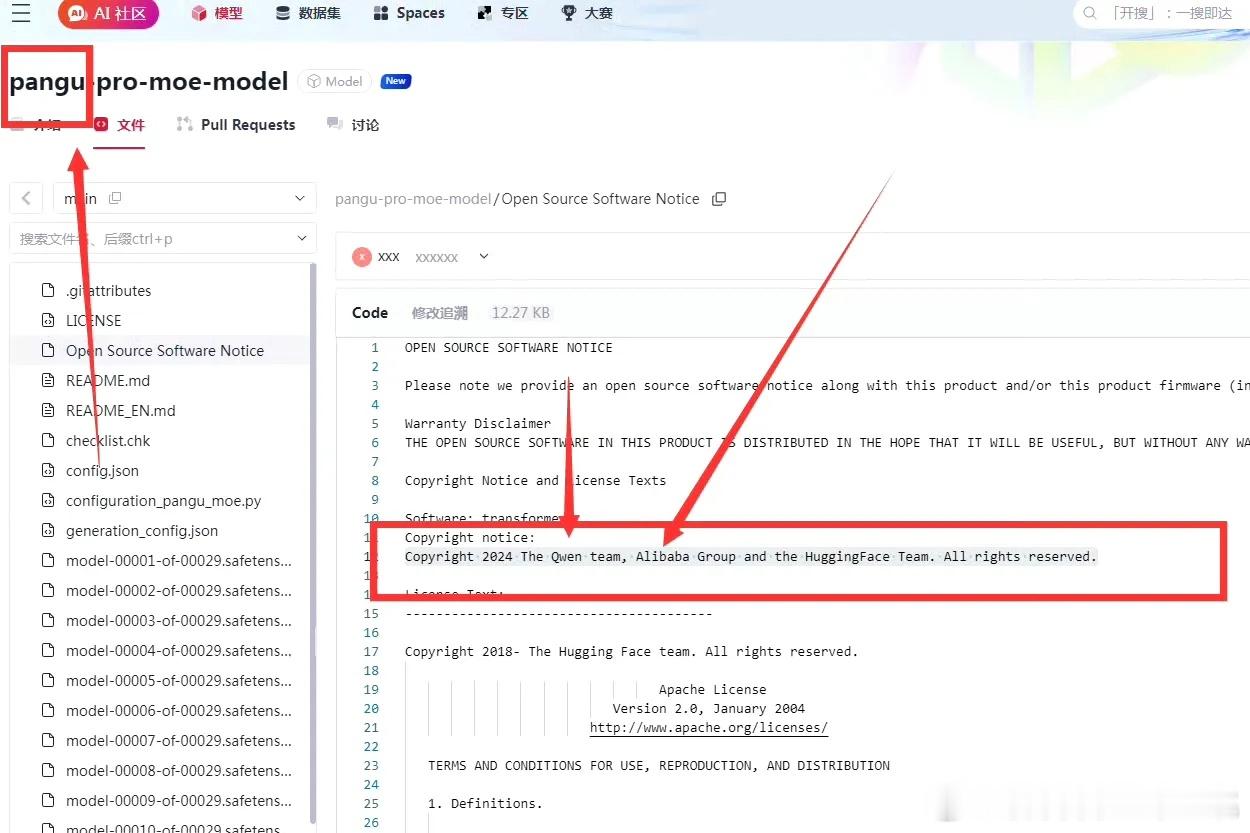Open the 大赛 nav item
Image resolution: width=1250 pixels, height=833 pixels.
tap(587, 13)
